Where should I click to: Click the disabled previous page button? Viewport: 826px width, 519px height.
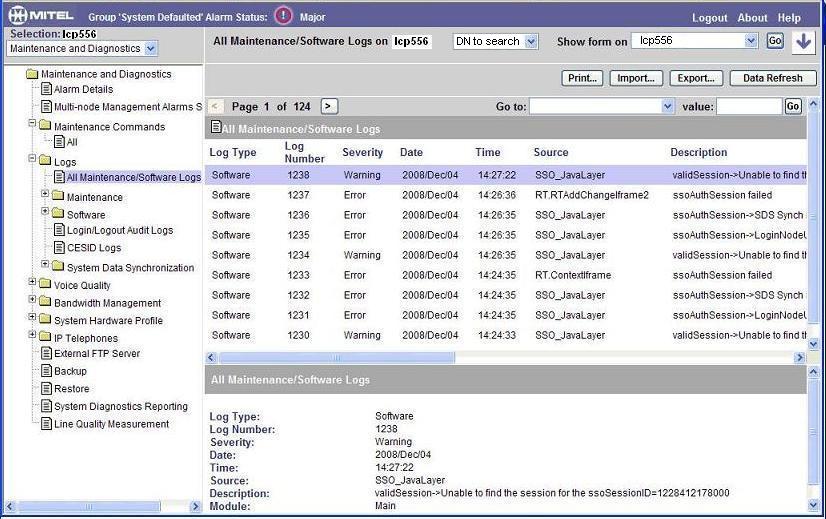click(x=215, y=106)
